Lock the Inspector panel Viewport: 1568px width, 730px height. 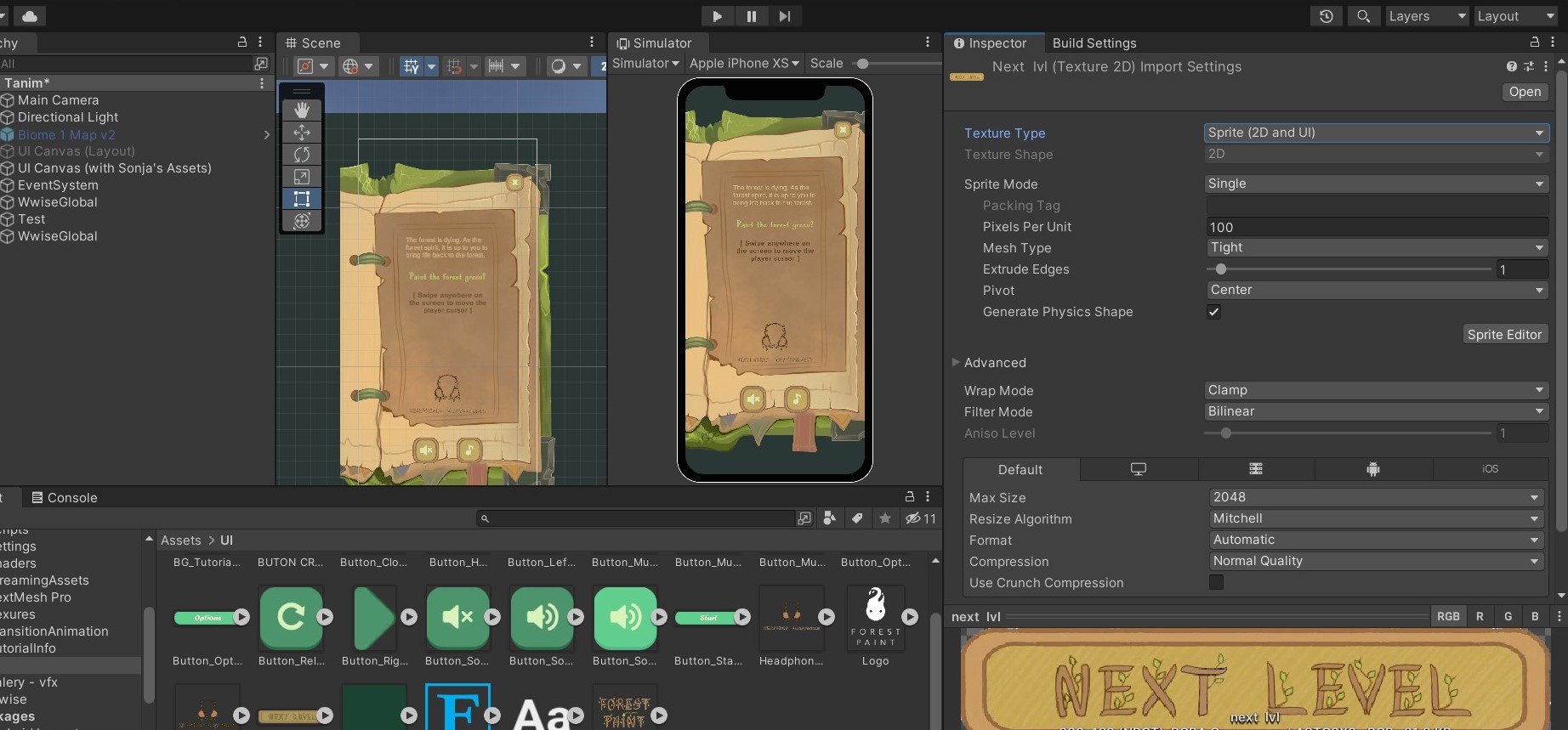[x=1534, y=42]
